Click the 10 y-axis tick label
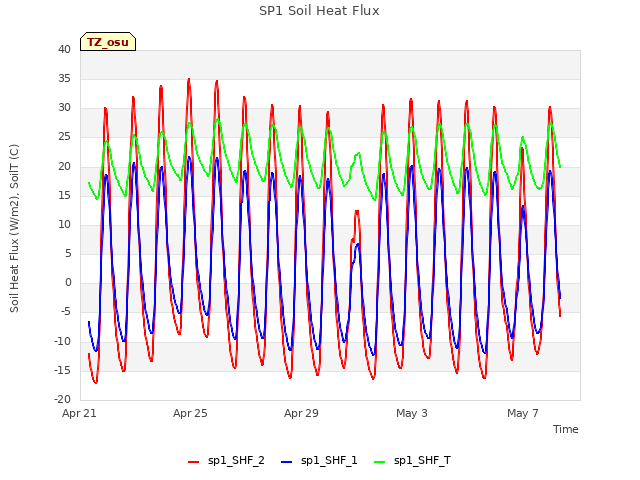The width and height of the screenshot is (640, 480). click(x=64, y=224)
